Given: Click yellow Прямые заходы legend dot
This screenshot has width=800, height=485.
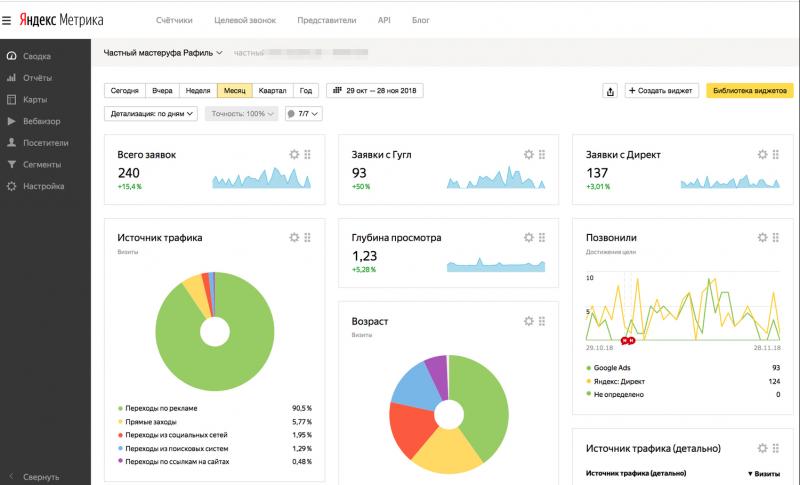Looking at the screenshot, I should 120,422.
